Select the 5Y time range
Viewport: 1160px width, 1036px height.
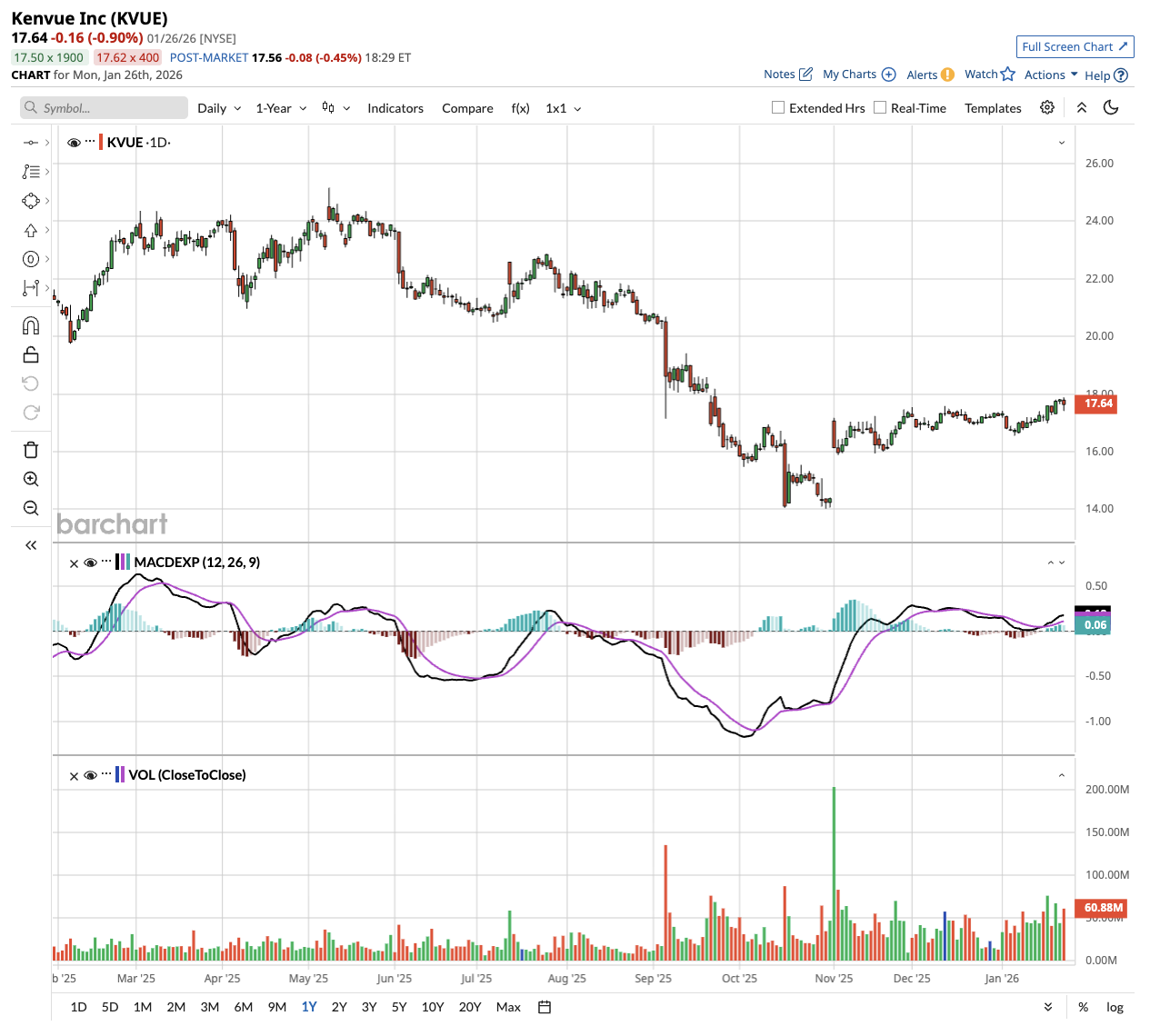tap(399, 1007)
